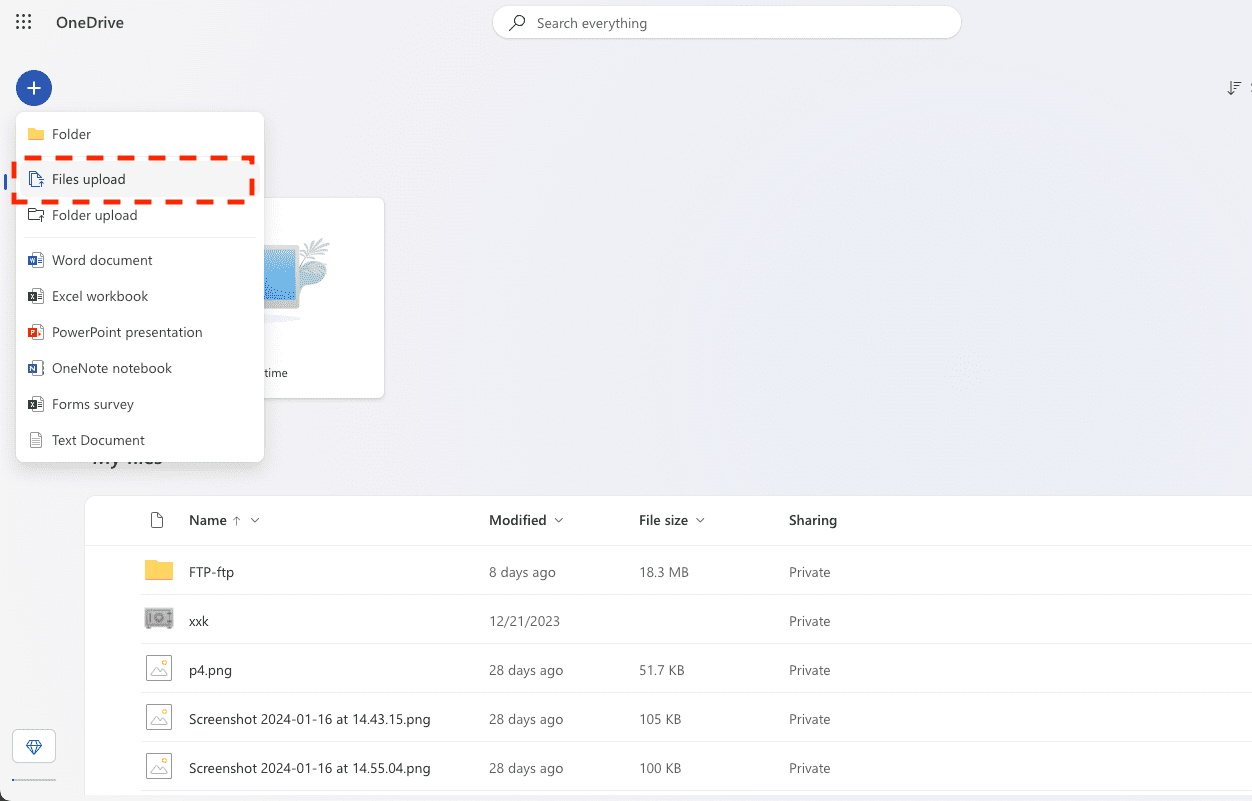Create a new Word document
Image resolution: width=1252 pixels, height=801 pixels.
(x=140, y=260)
